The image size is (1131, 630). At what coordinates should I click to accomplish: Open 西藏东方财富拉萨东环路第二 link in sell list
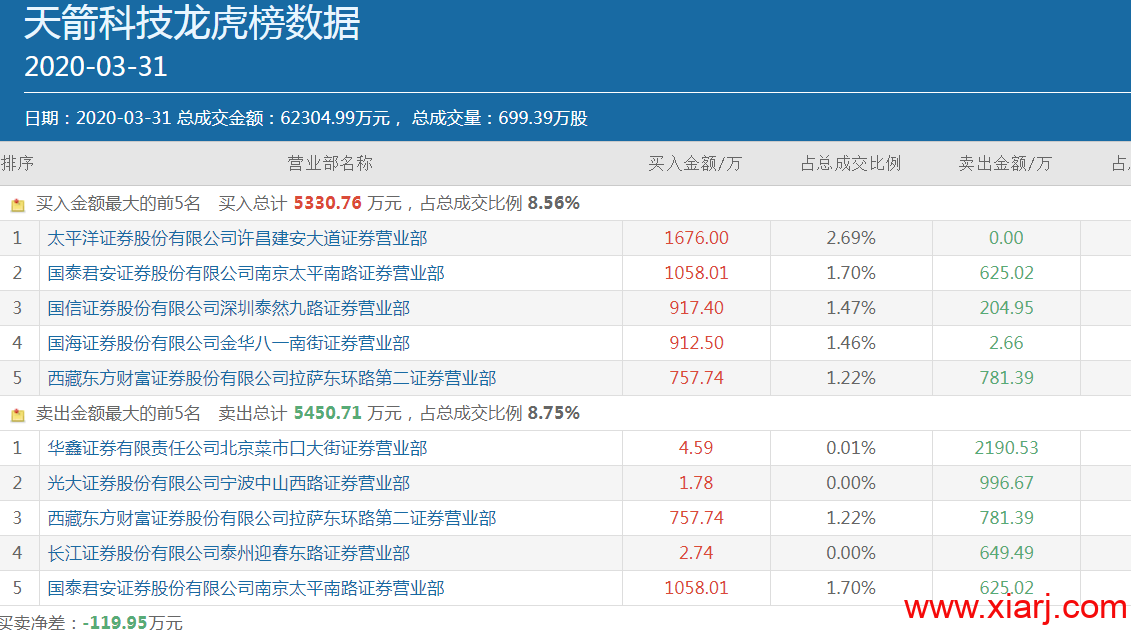[x=272, y=518]
